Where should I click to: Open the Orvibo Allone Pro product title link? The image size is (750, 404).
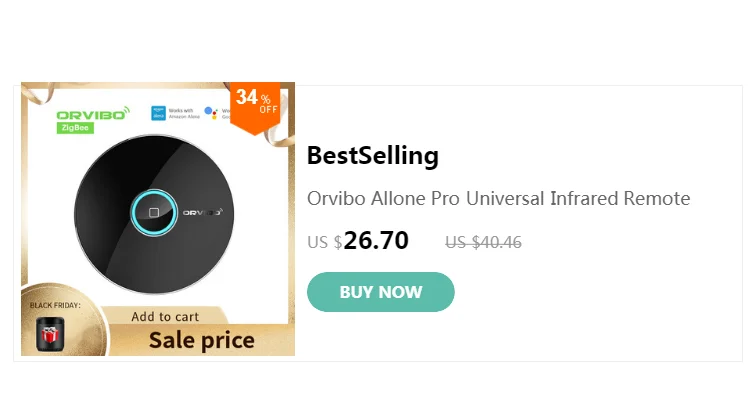pos(498,198)
